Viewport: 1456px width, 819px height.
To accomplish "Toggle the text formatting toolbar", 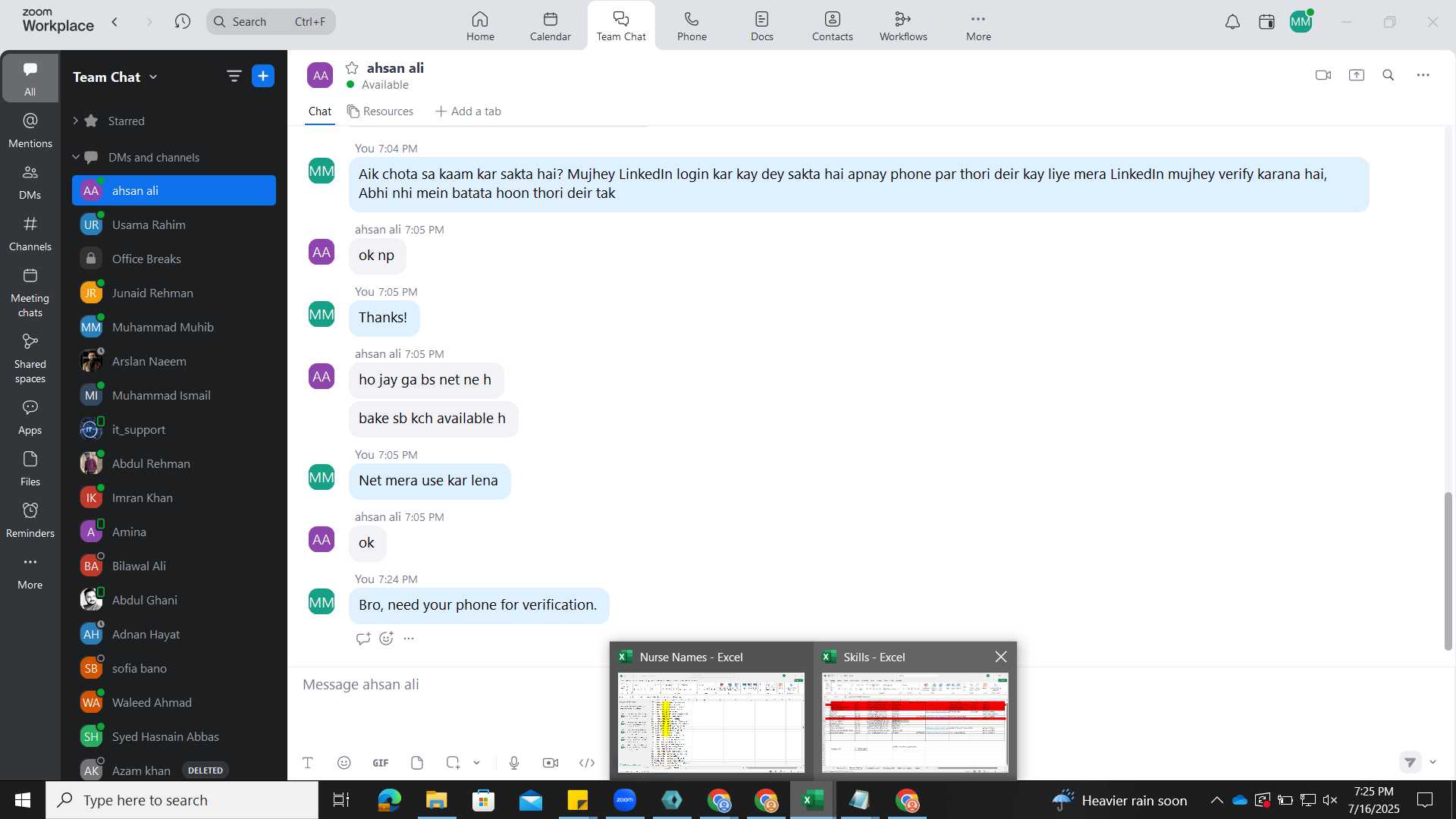I will tap(308, 763).
